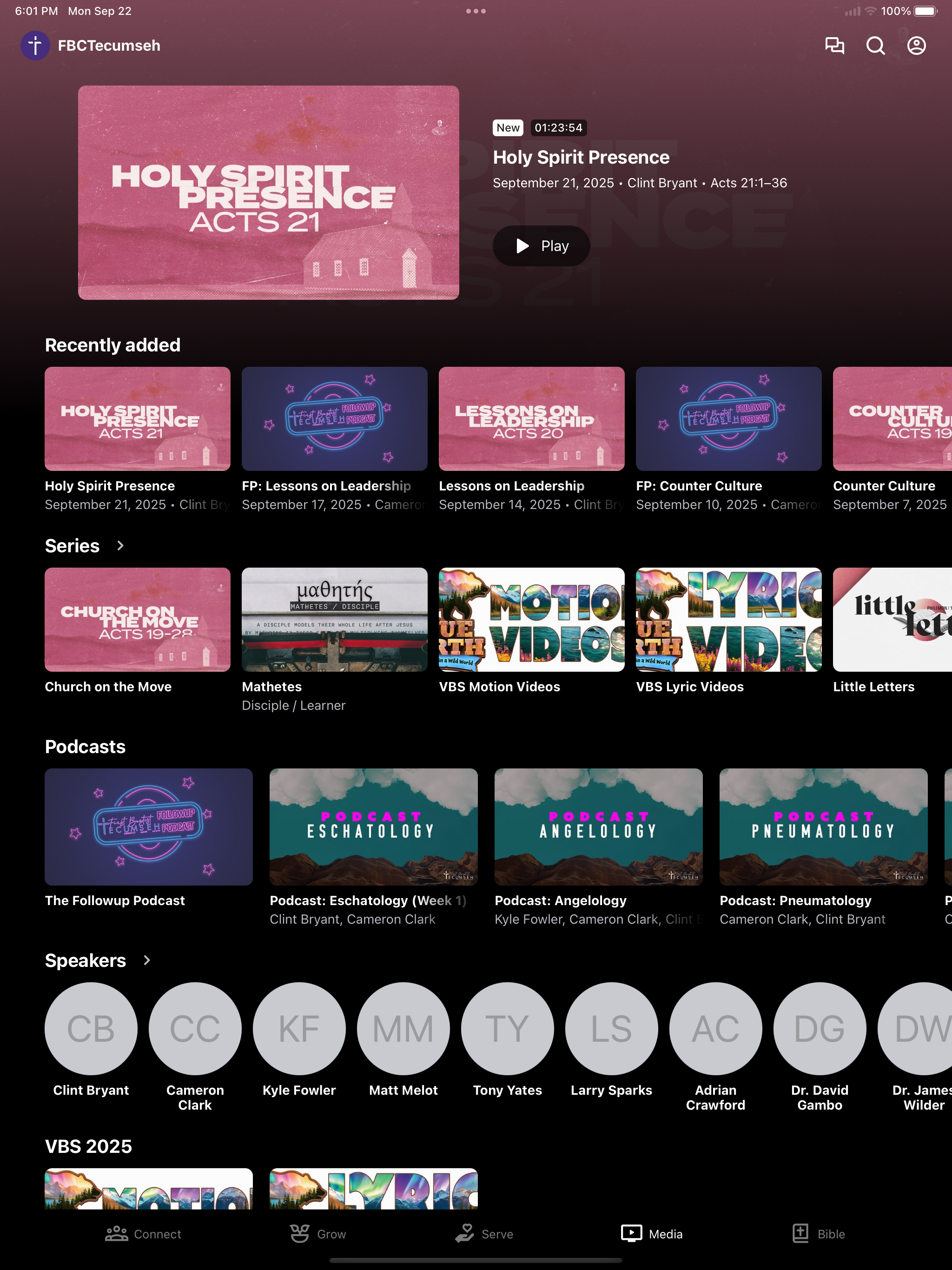952x1270 pixels.
Task: Tap the 01:23:54 duration badge
Action: pyautogui.click(x=559, y=127)
